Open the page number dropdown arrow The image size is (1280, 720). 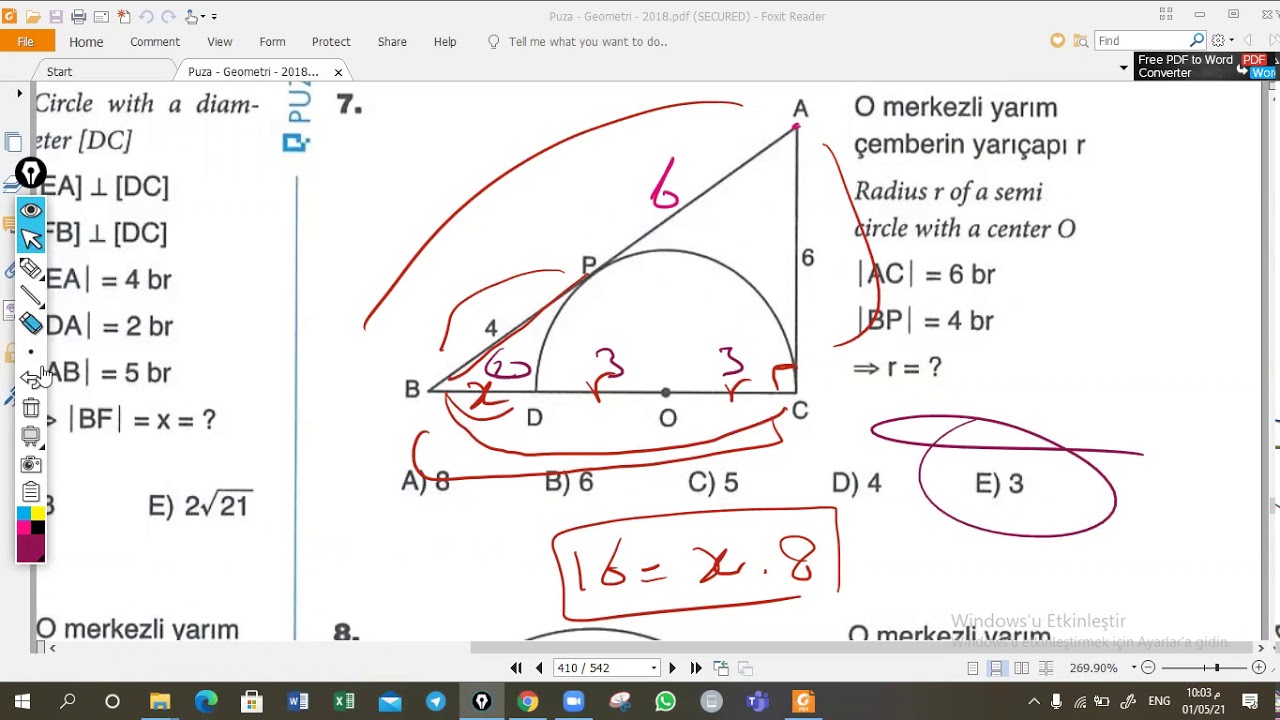click(x=654, y=668)
